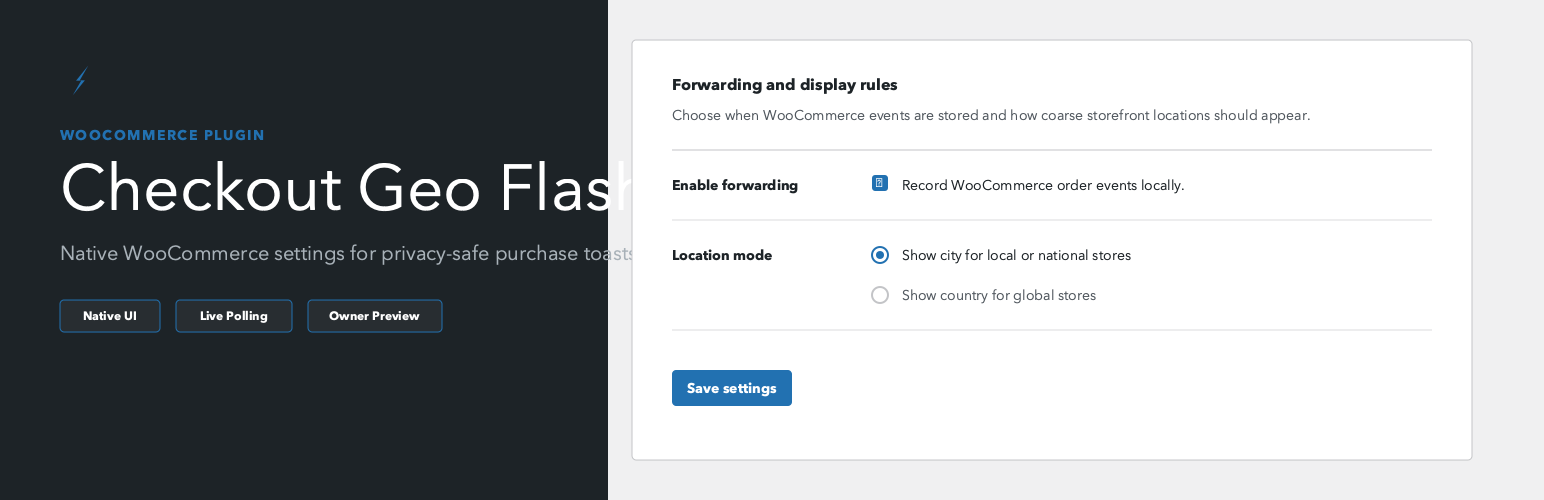Click the lightning bolt logo icon
The image size is (1544, 500).
(x=80, y=81)
